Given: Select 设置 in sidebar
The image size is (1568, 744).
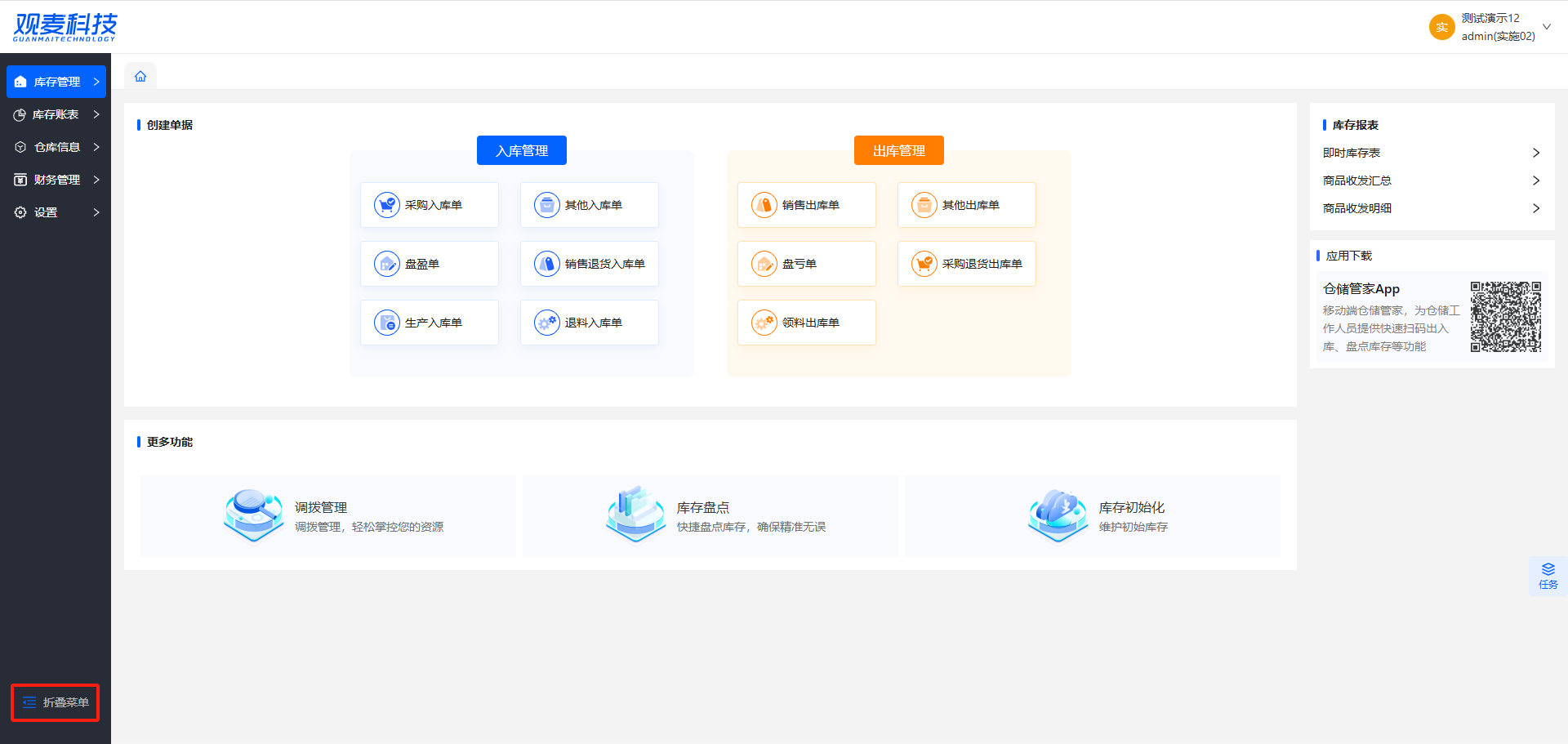Looking at the screenshot, I should 56,212.
